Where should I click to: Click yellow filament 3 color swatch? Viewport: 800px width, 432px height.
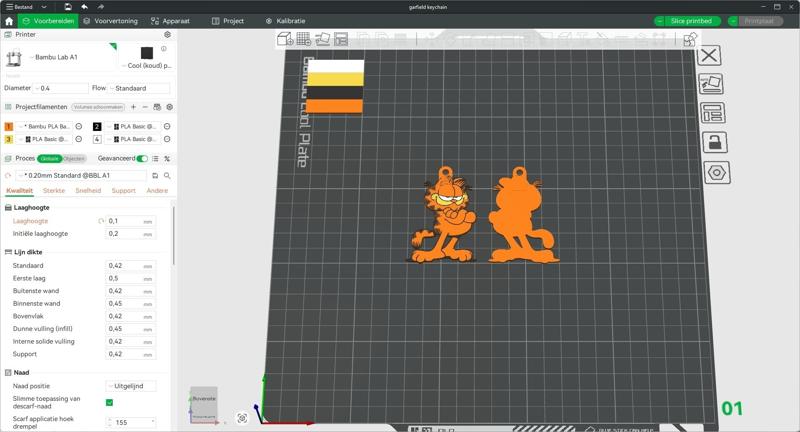point(9,139)
